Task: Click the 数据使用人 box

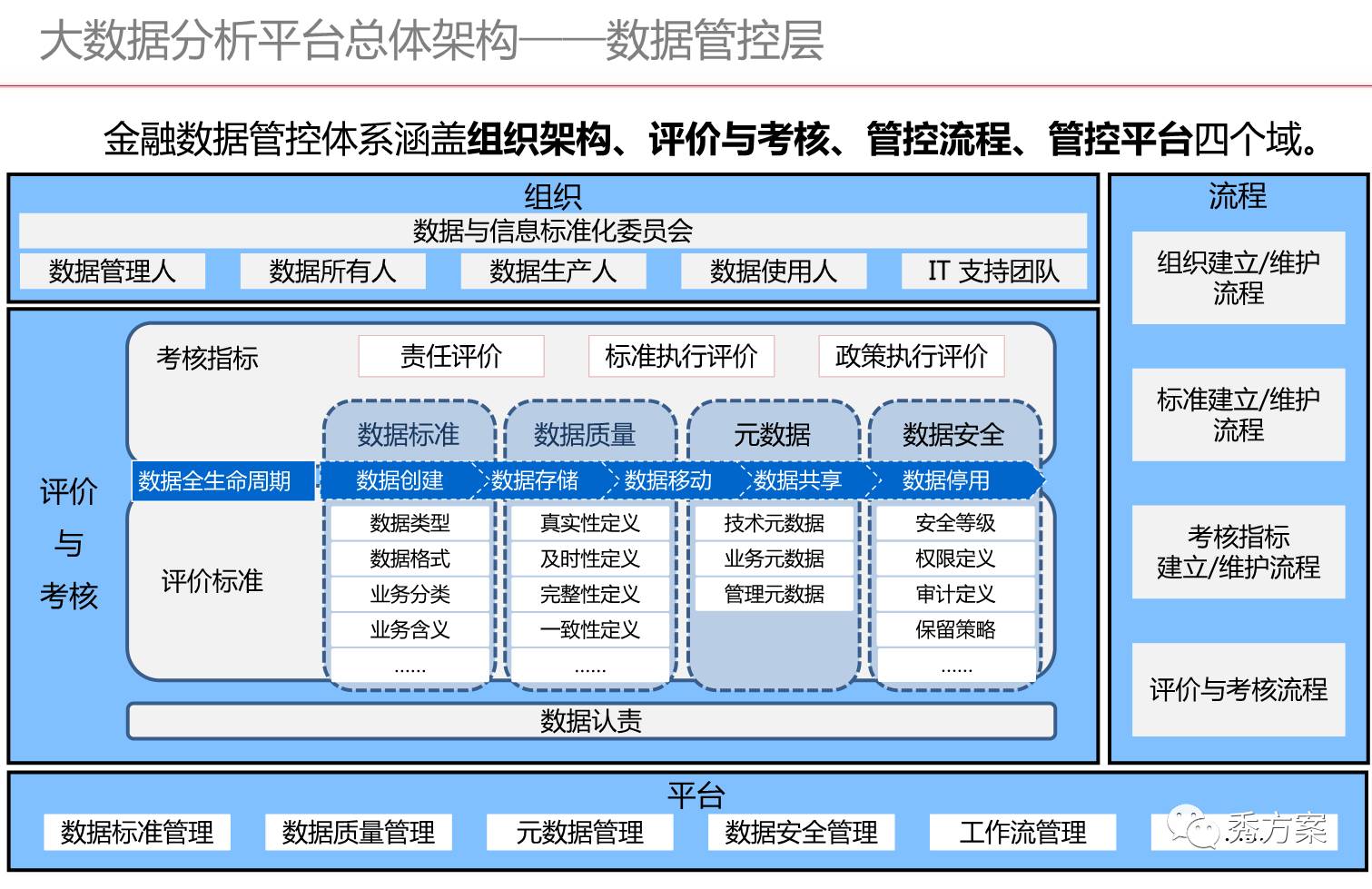Action: [x=774, y=272]
